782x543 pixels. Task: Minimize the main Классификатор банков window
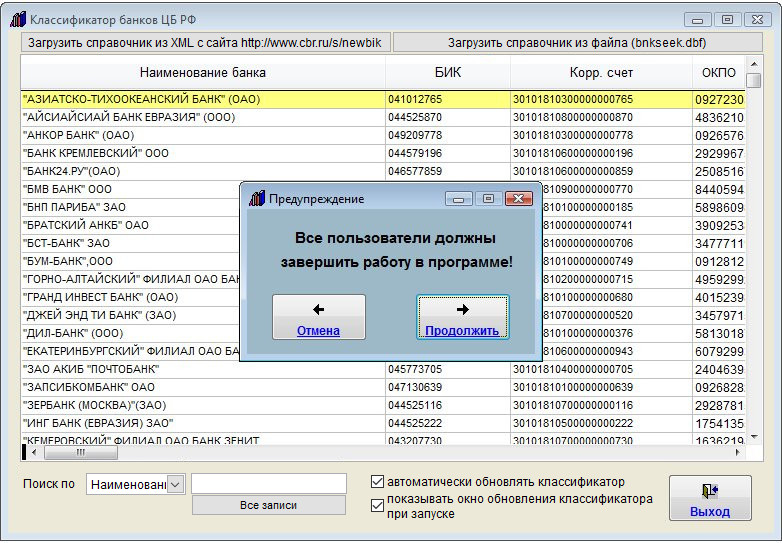tap(698, 19)
